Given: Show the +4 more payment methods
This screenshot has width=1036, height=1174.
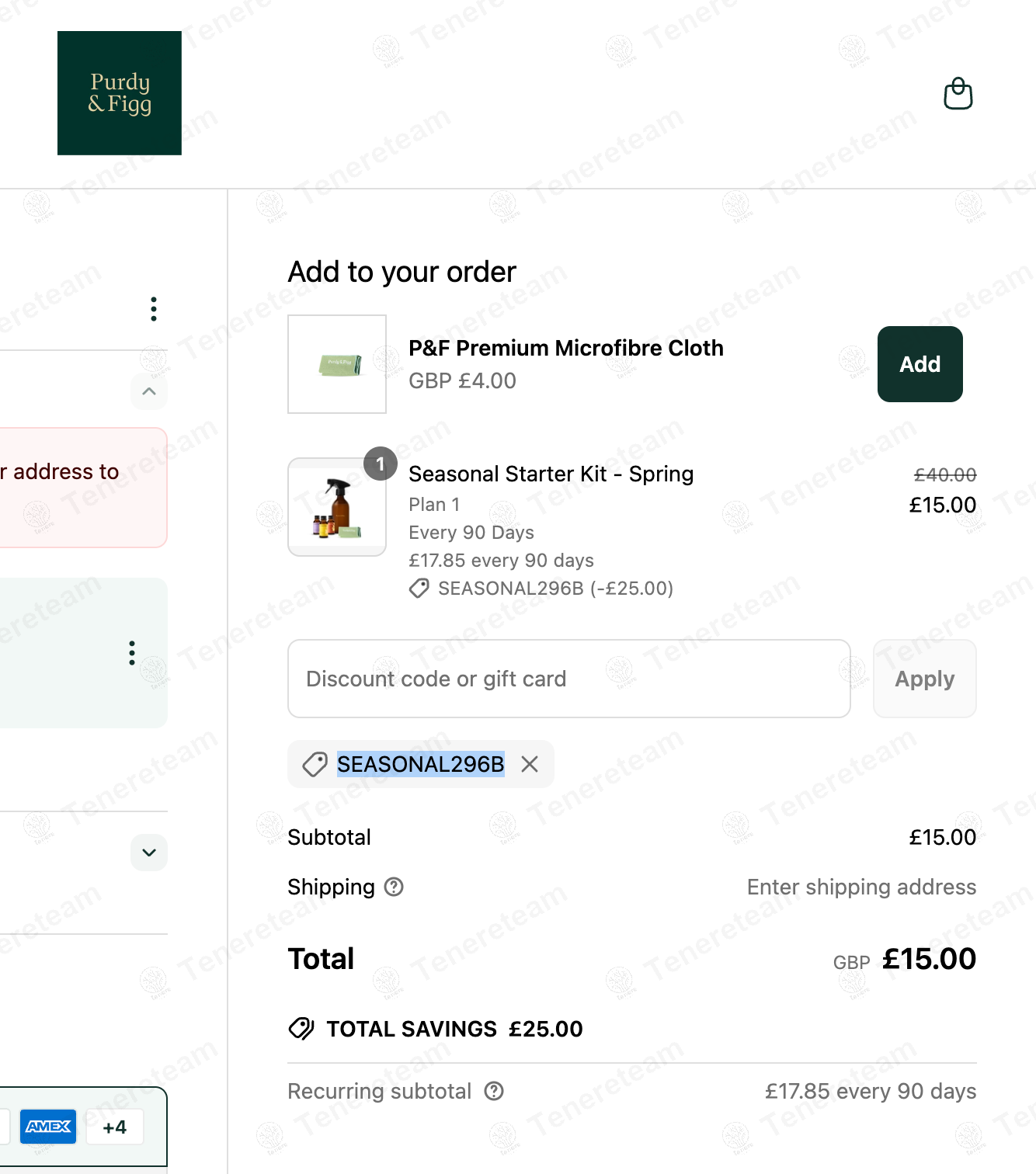Looking at the screenshot, I should [115, 1127].
